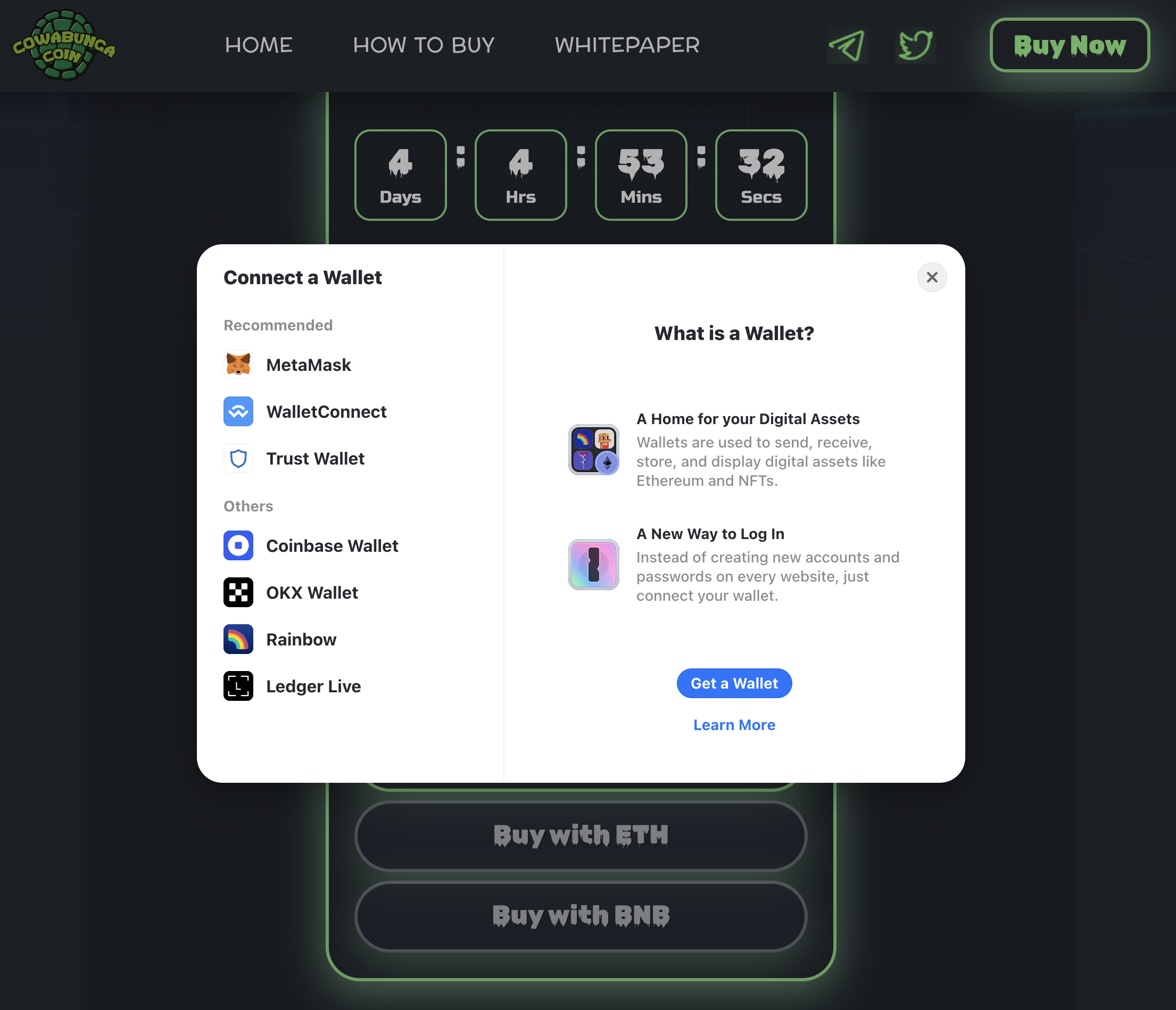Open the Twitter bird icon
Screen dimensions: 1176x1010
tap(915, 45)
